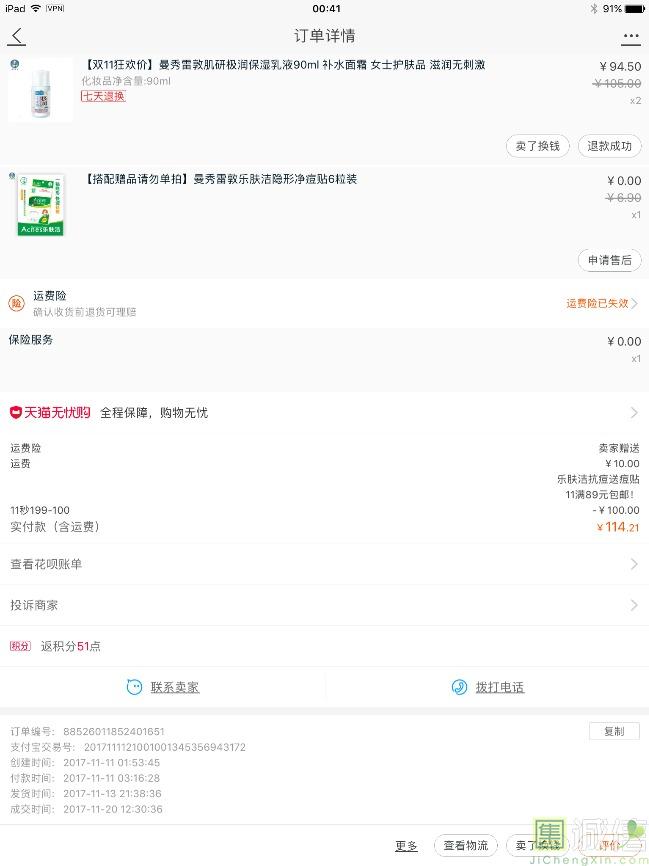Tap the 联系卖家 chat icon
Screen dimensions: 649x866
(x=134, y=687)
